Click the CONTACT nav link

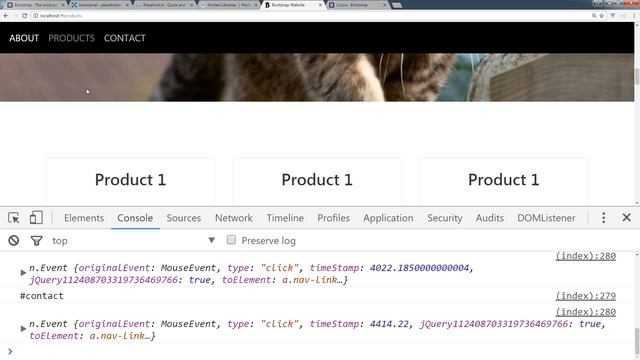(124, 38)
